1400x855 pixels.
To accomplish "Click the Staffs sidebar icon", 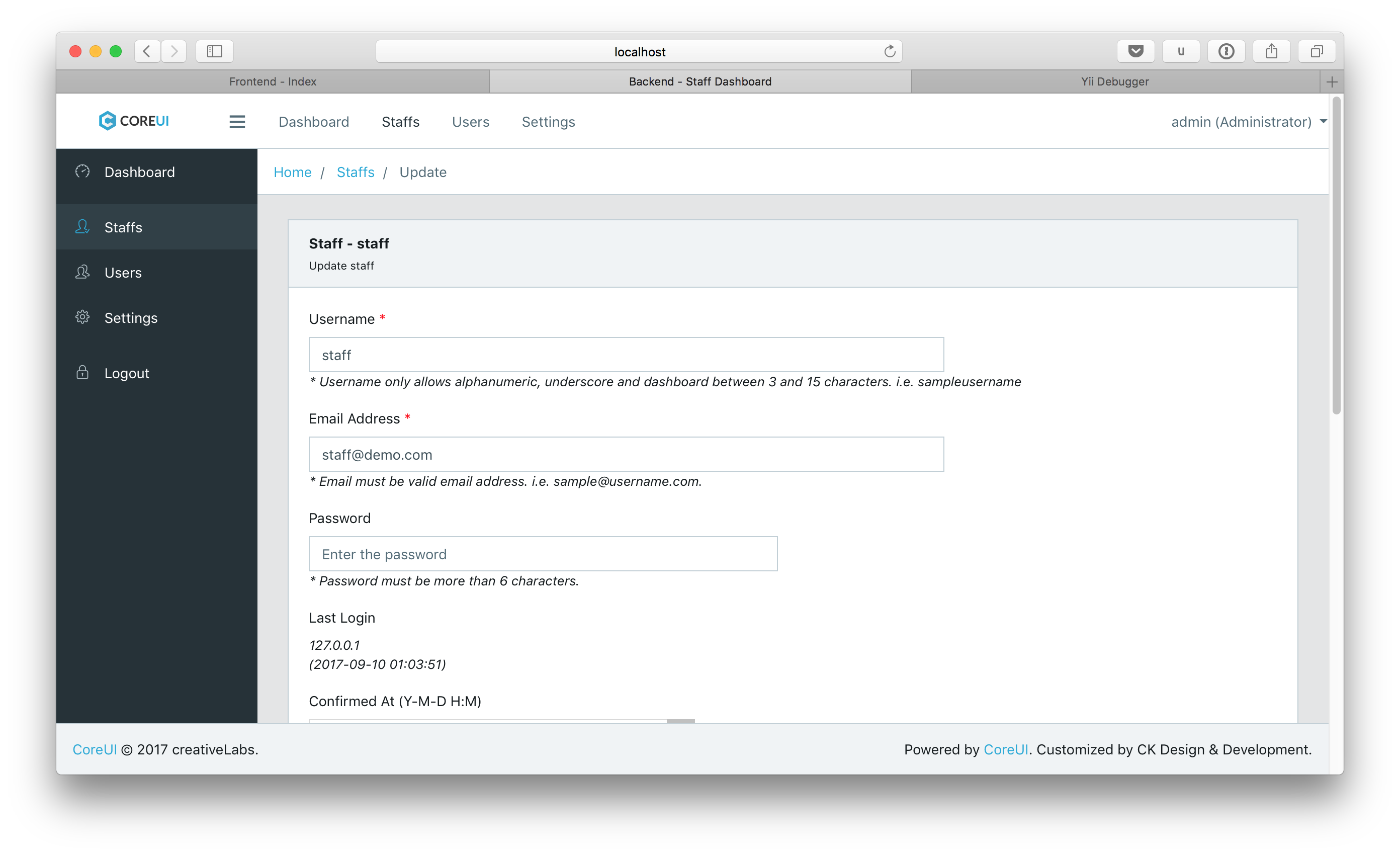I will (x=83, y=227).
